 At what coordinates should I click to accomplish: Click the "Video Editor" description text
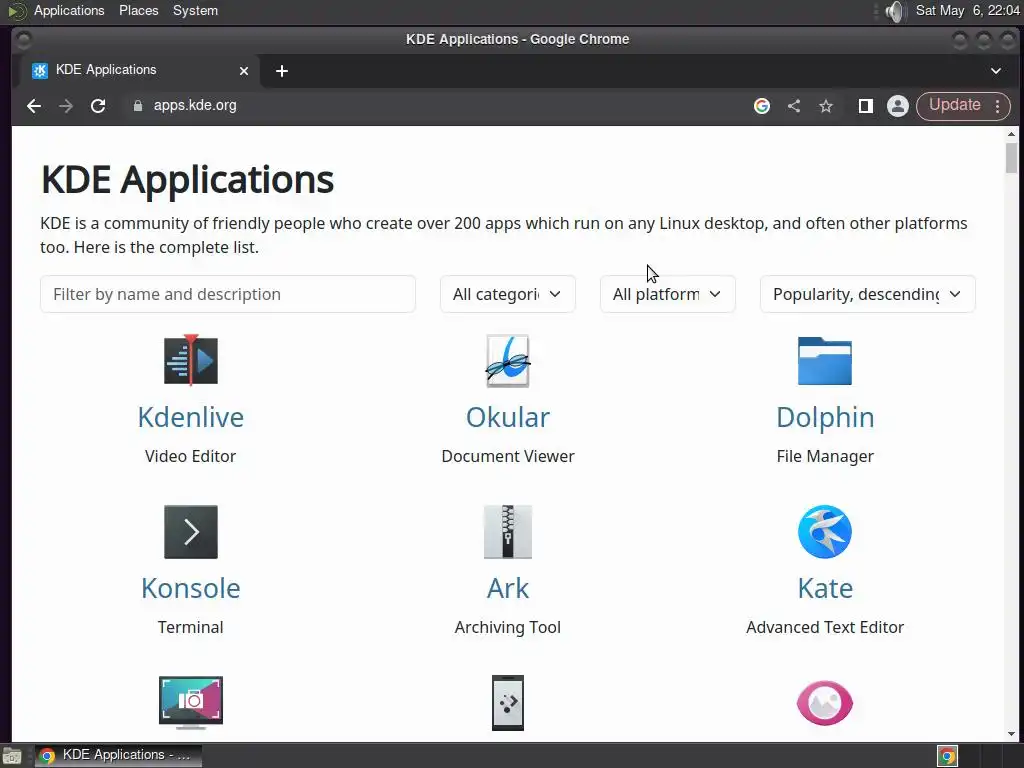click(x=191, y=456)
